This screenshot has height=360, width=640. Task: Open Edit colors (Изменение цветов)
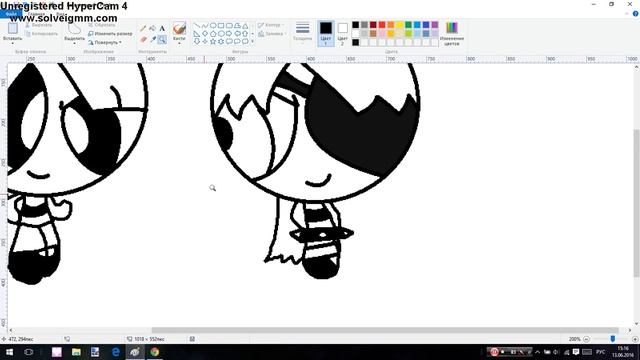pyautogui.click(x=452, y=33)
